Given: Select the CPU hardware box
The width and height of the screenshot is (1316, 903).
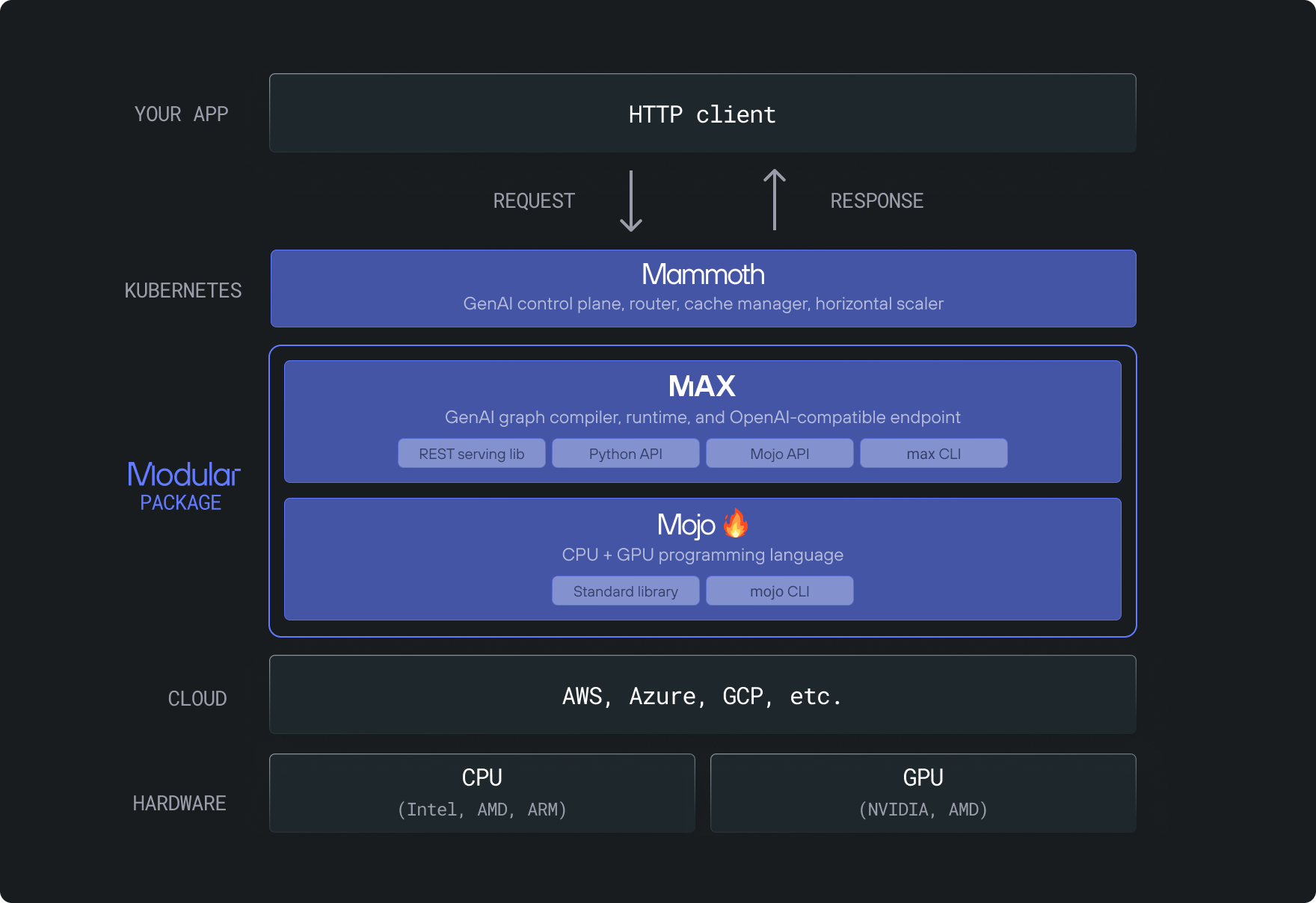Looking at the screenshot, I should click(x=482, y=793).
